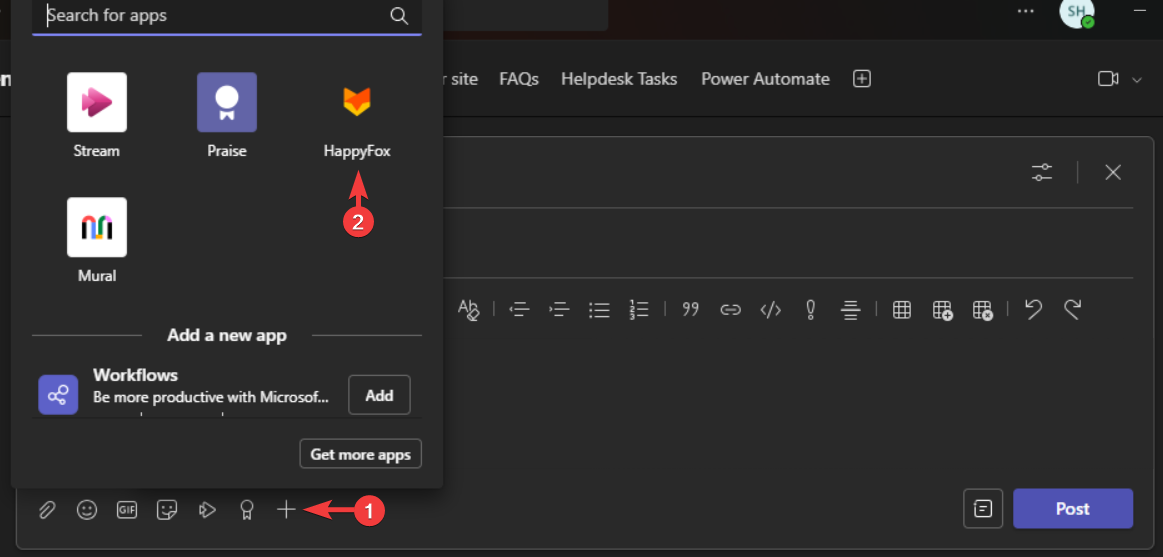Viewport: 1163px width, 557px height.
Task: Click the search magnifier icon
Action: [x=399, y=16]
